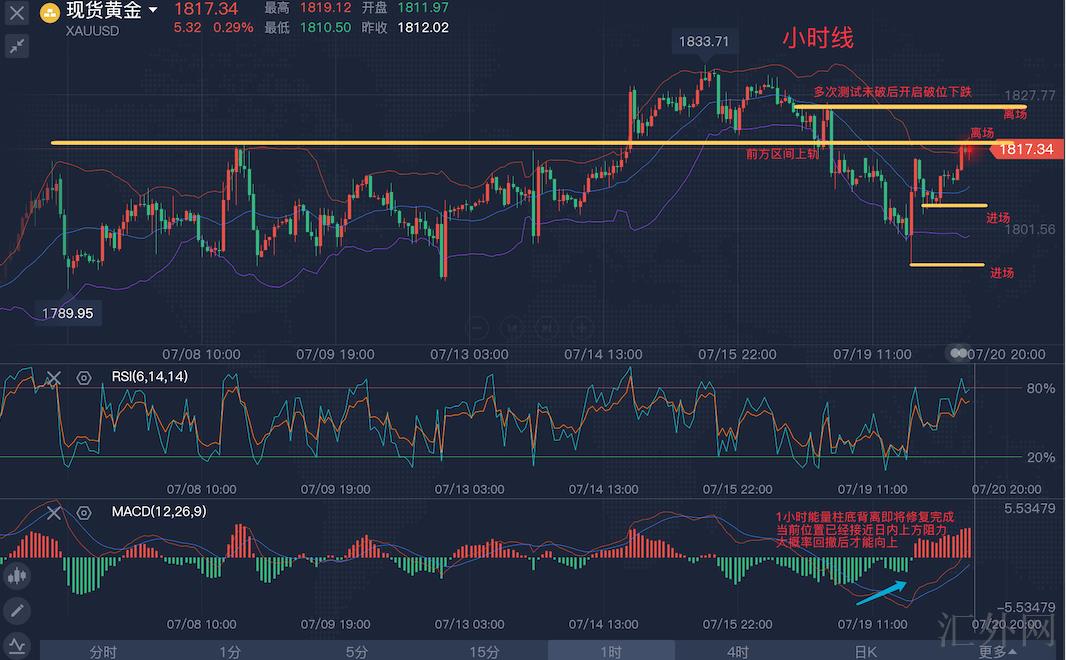Open the indicators line icon
Image resolution: width=1066 pixels, height=660 pixels.
click(17, 644)
